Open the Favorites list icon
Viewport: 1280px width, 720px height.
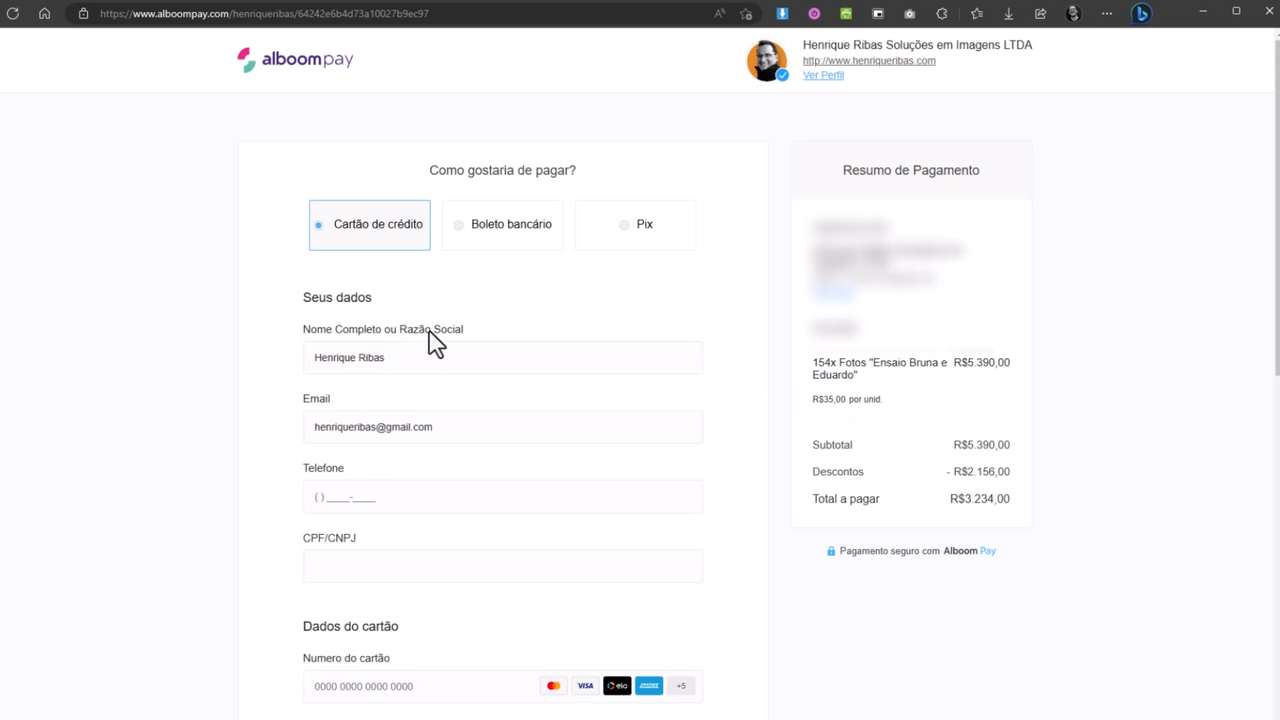click(977, 14)
